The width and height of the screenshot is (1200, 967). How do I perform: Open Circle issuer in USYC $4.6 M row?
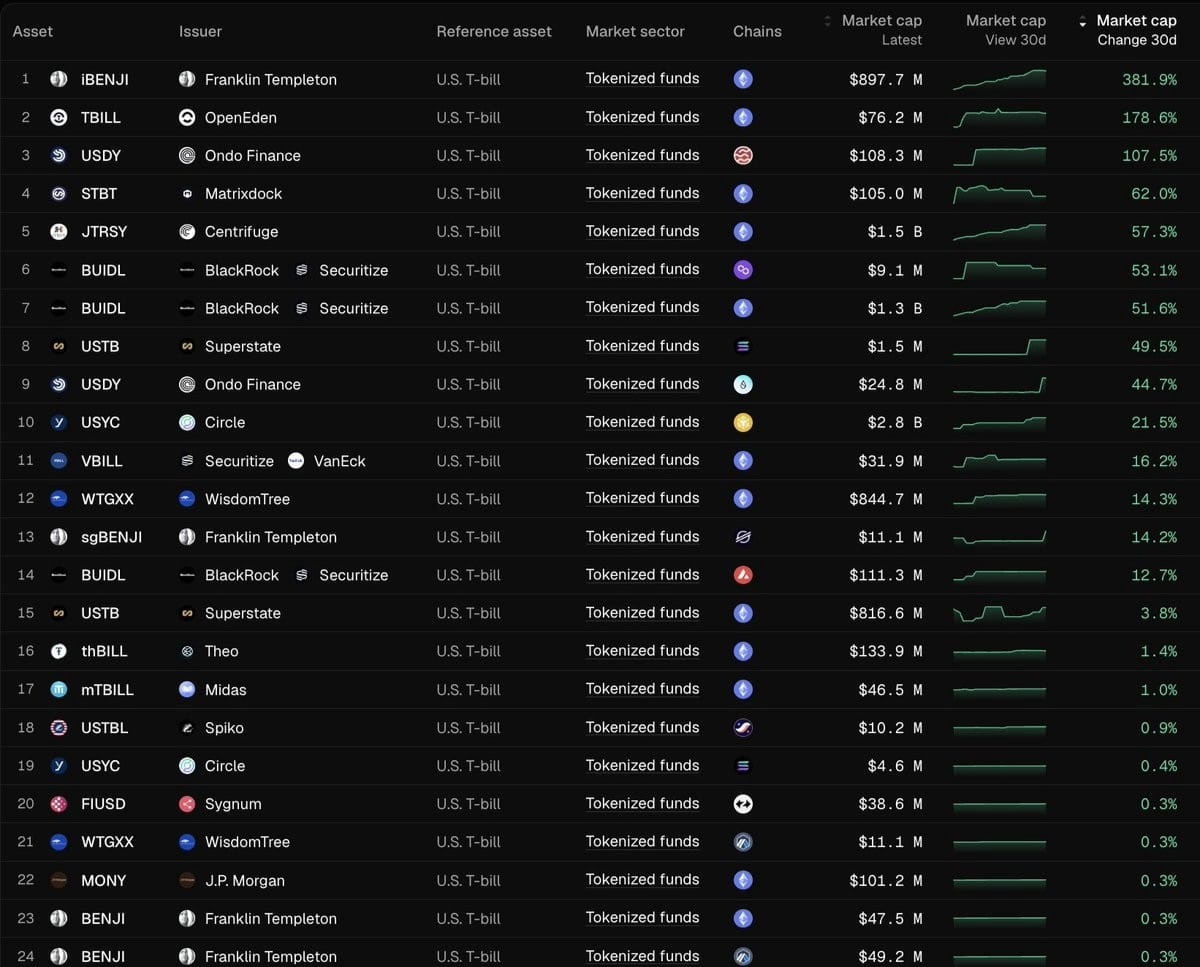225,766
